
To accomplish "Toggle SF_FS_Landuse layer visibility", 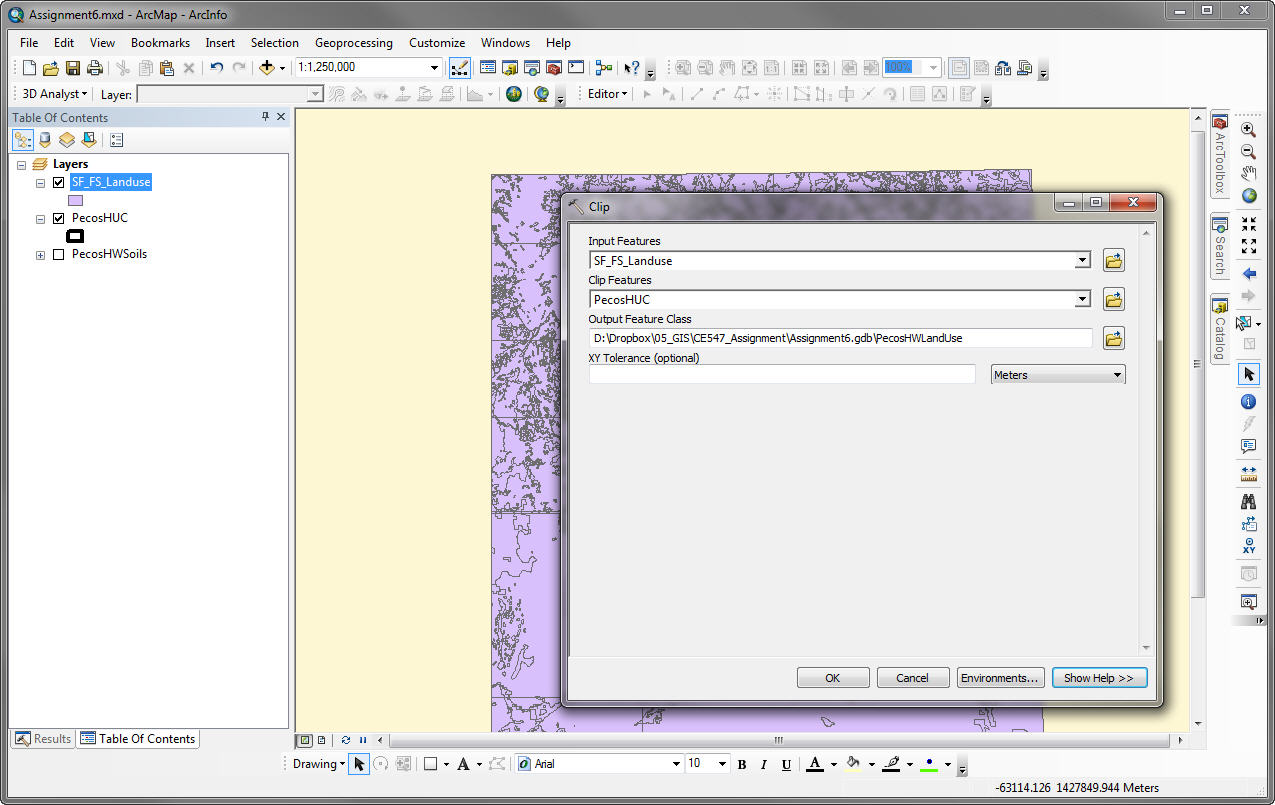I will pos(59,183).
